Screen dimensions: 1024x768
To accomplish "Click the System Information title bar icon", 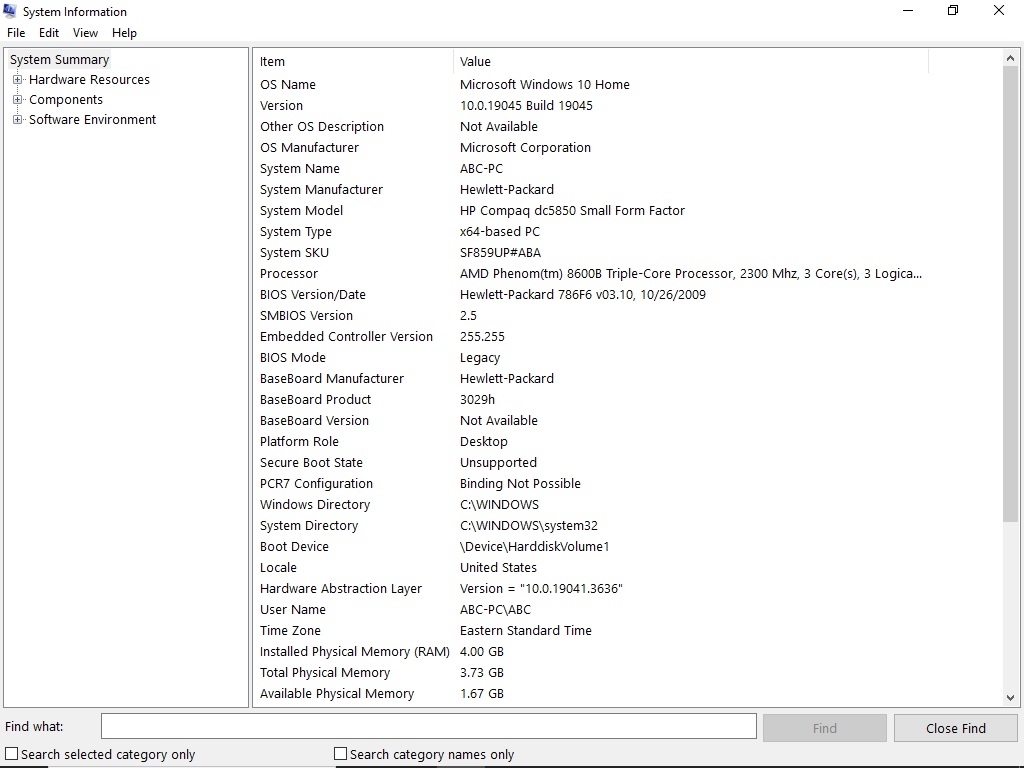I will pos(10,11).
